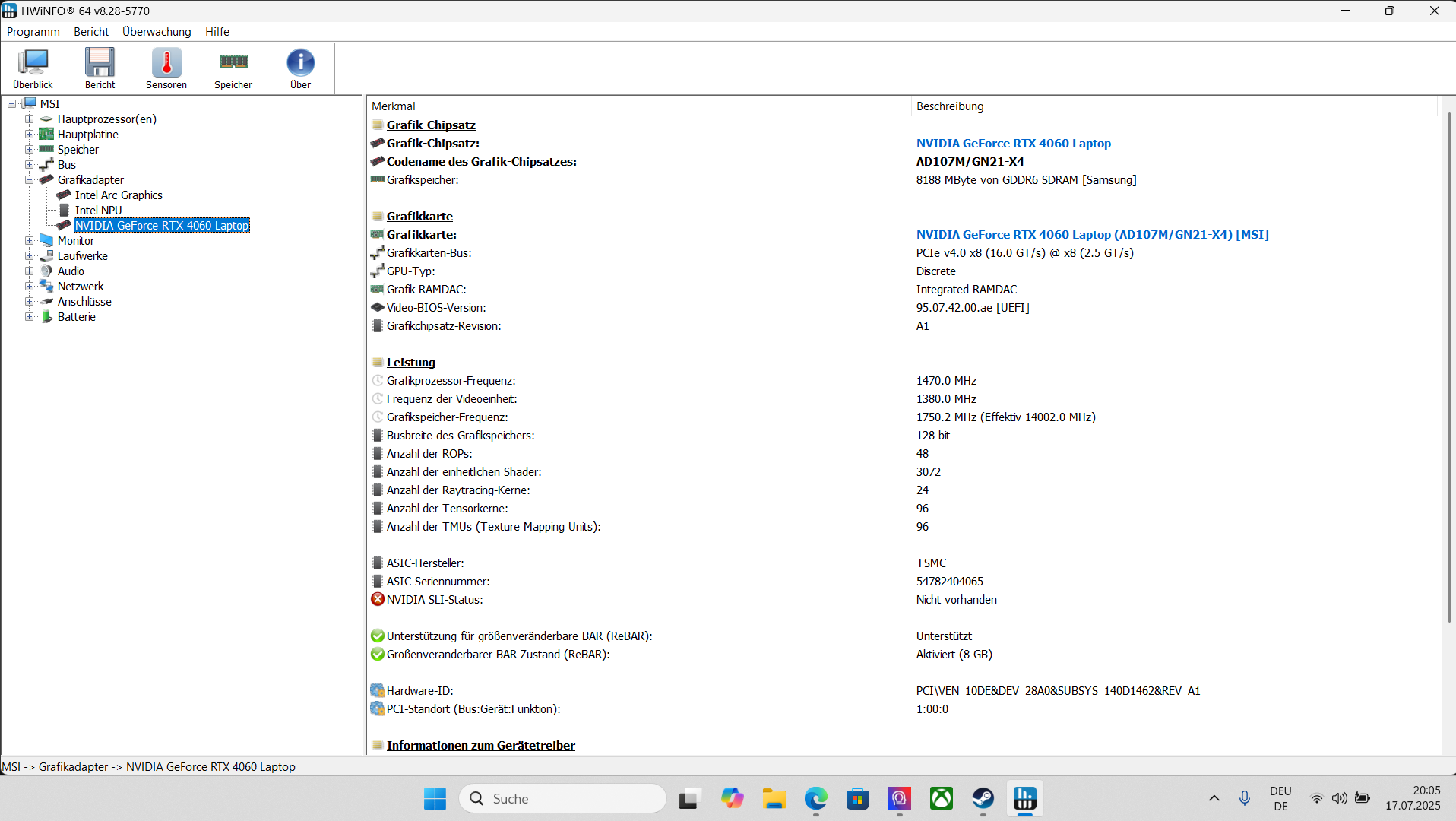Select the Hauptplatine tree item

(88, 135)
